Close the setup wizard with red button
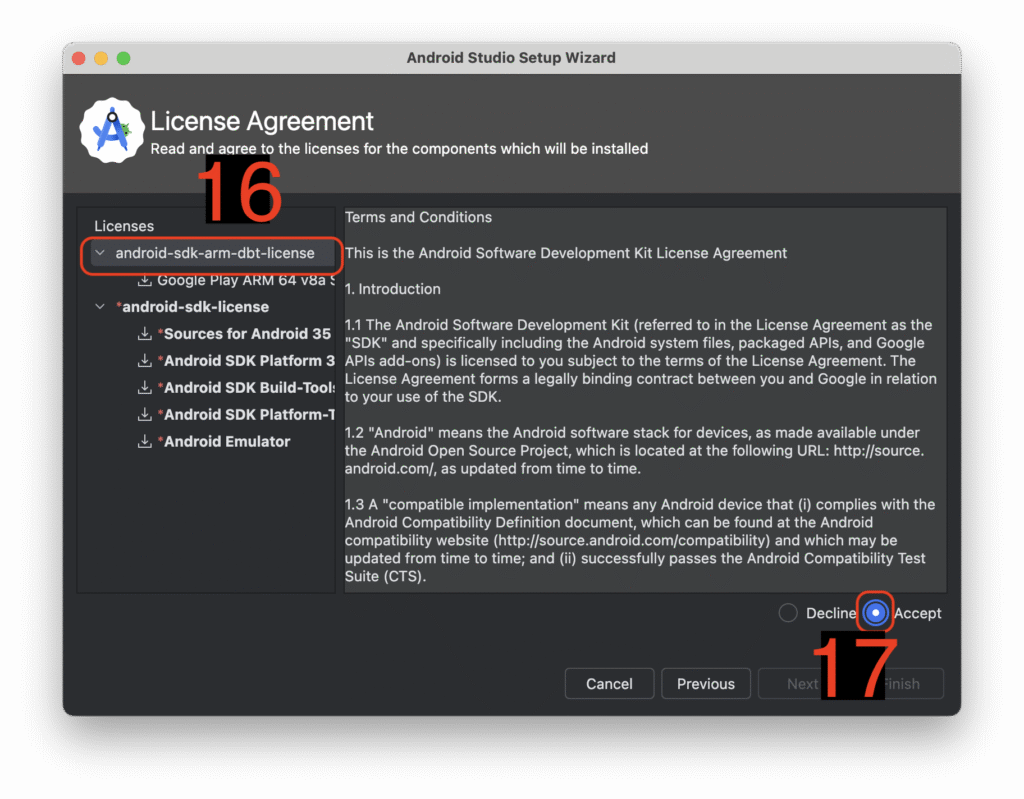The image size is (1024, 799). tap(79, 58)
